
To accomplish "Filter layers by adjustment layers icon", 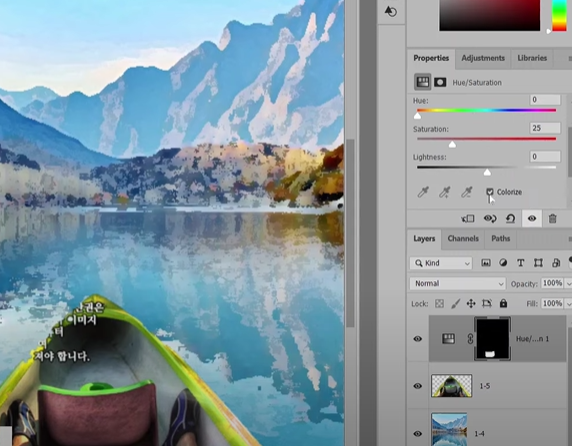I will coord(503,263).
